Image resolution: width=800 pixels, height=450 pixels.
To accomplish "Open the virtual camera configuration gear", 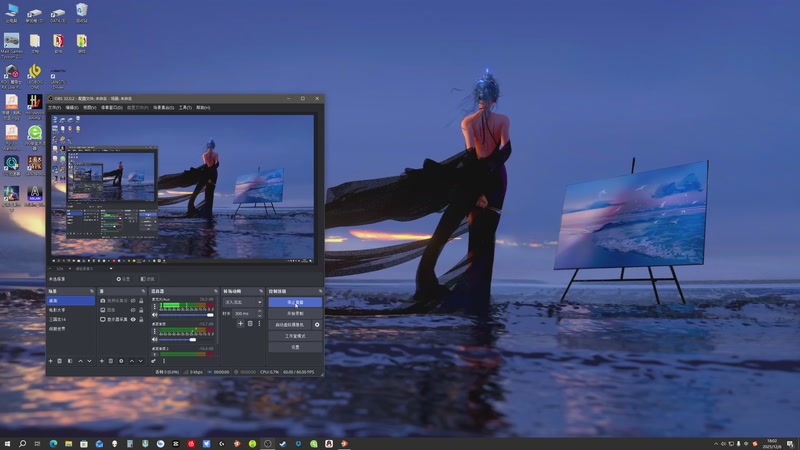I will click(x=317, y=324).
